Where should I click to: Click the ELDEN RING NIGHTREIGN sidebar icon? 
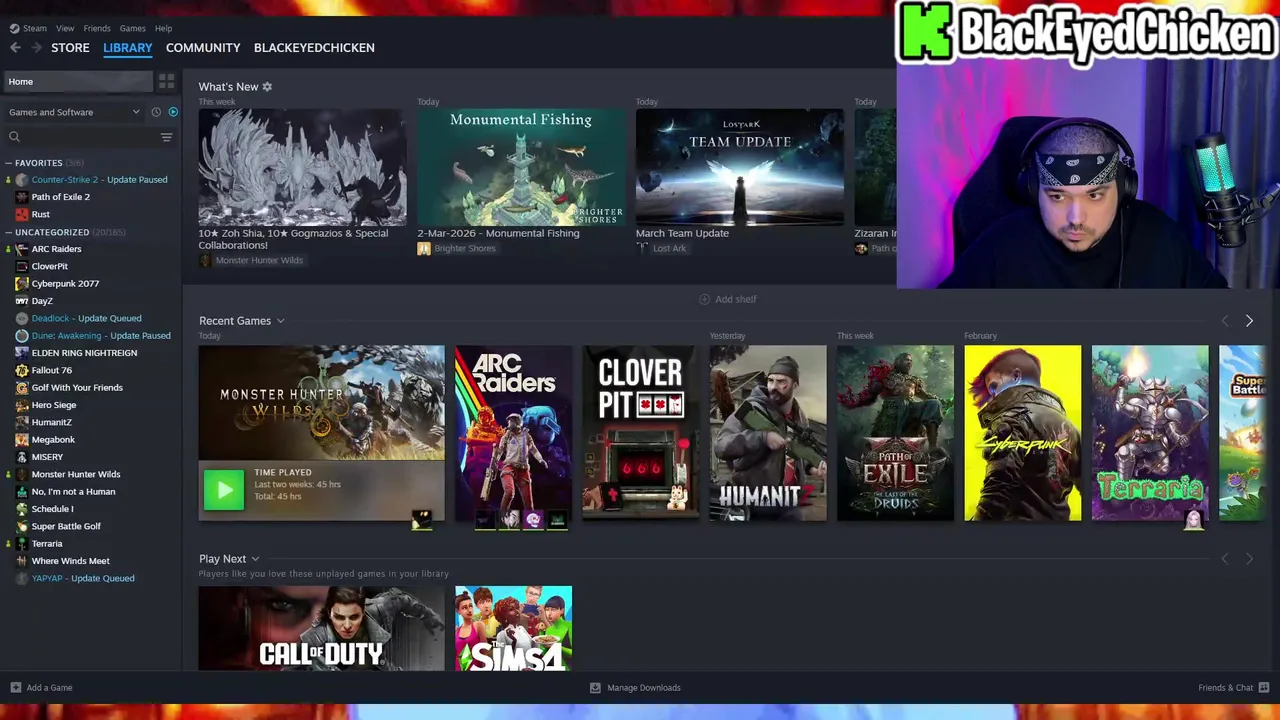[x=22, y=353]
